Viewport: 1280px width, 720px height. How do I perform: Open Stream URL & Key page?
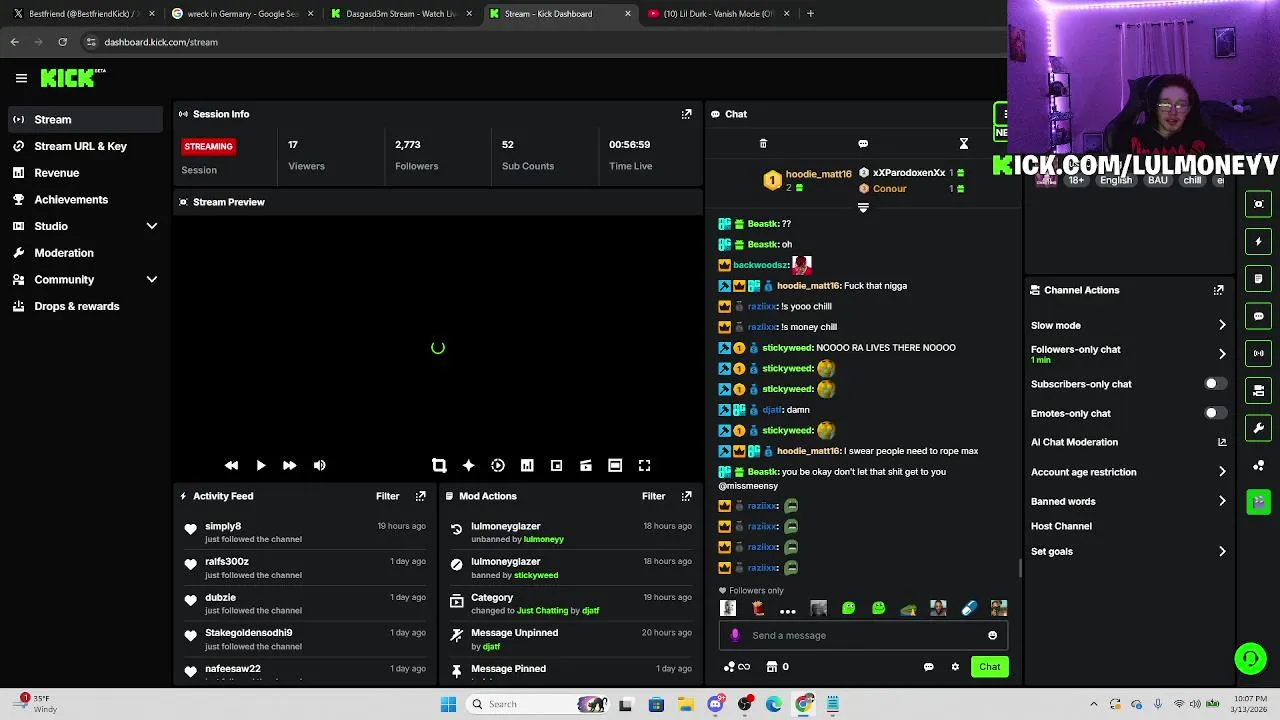tap(85, 146)
